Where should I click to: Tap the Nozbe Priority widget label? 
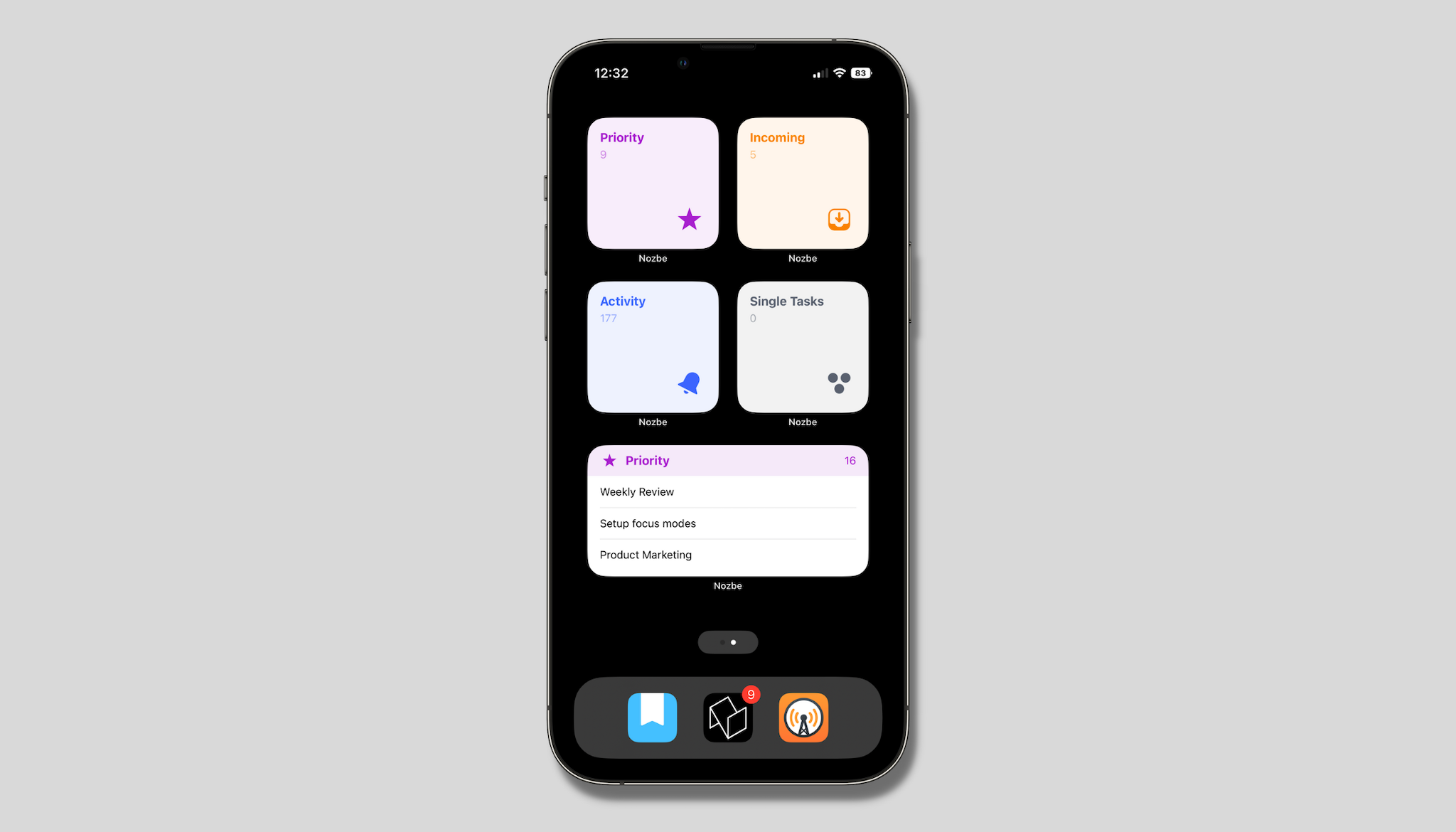[x=653, y=258]
